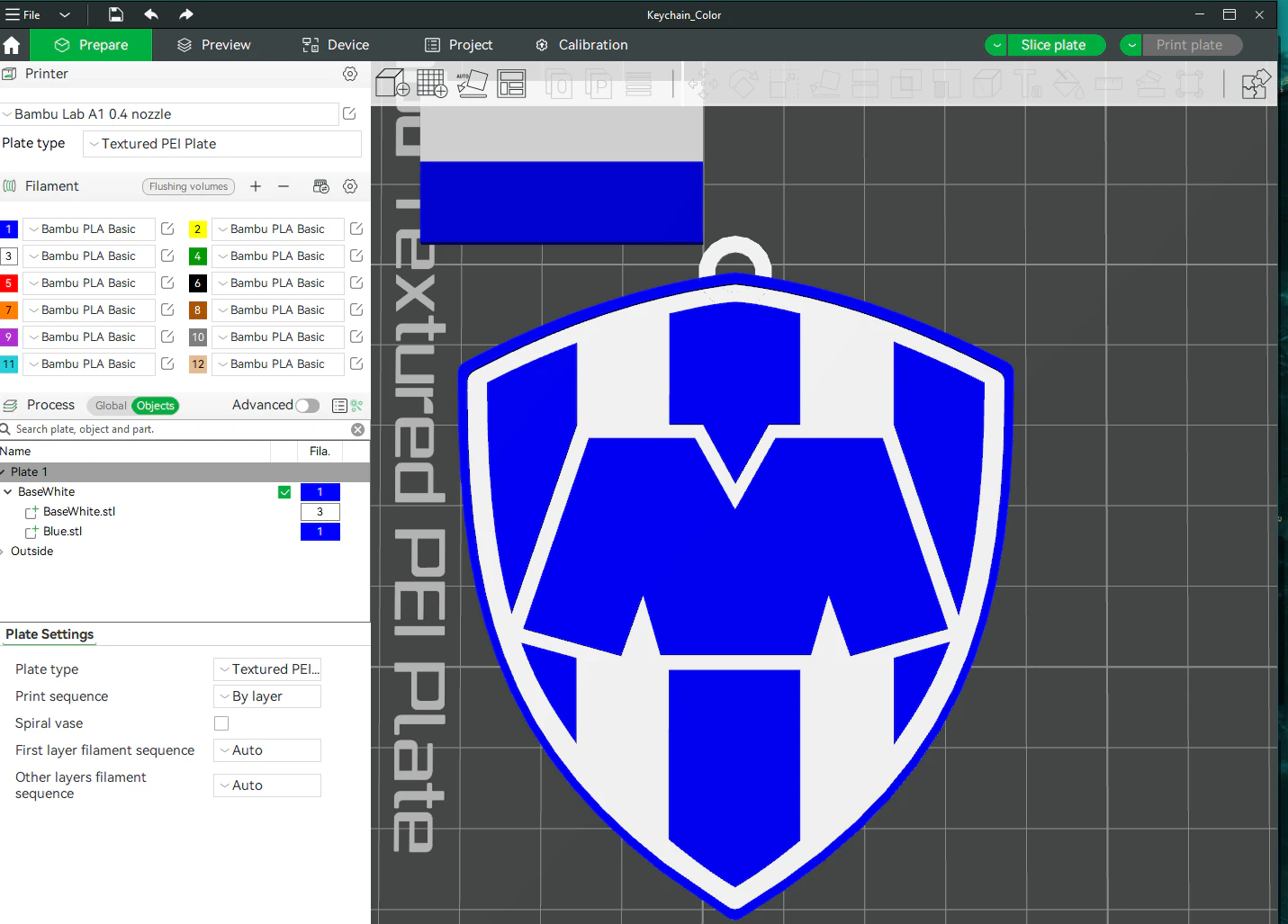Open the Slice plate options arrow
This screenshot has height=924, width=1288.
996,45
